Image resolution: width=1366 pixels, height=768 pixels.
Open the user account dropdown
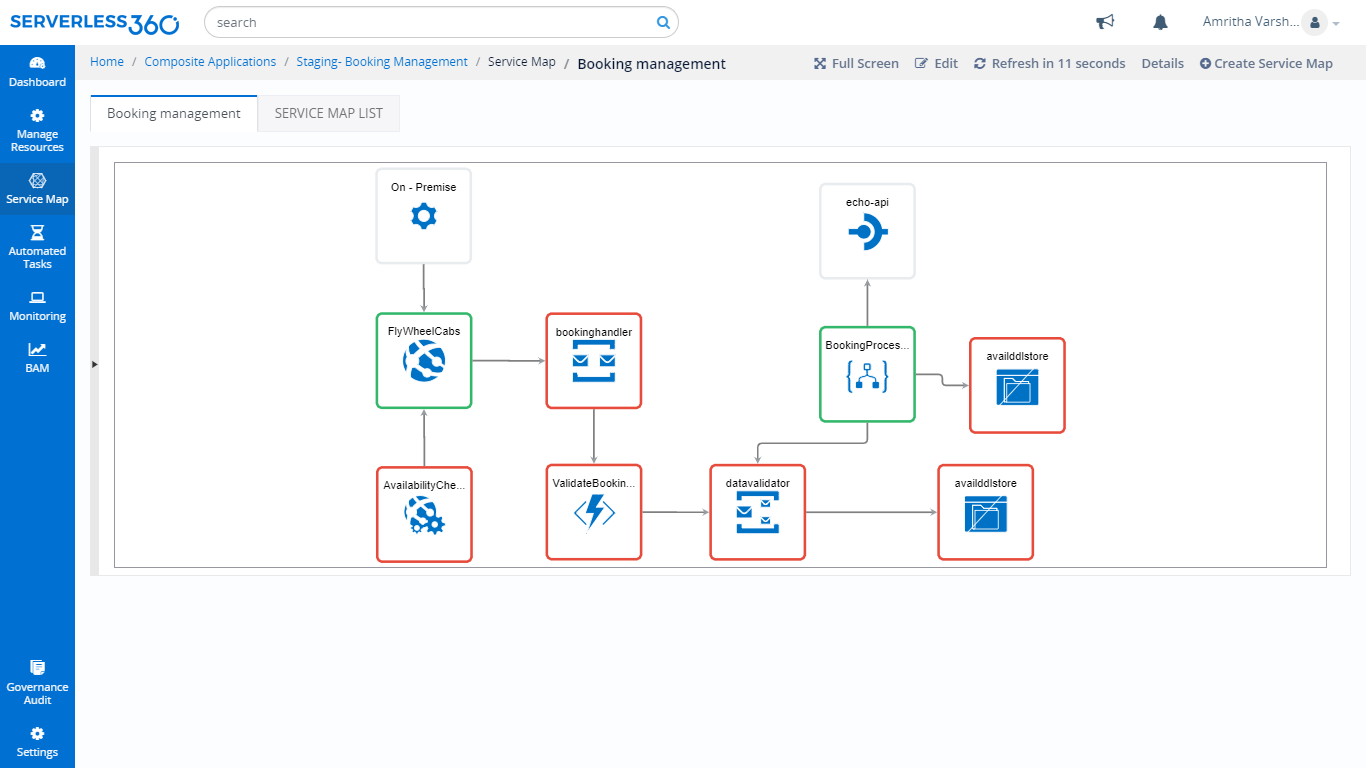pyautogui.click(x=1320, y=22)
